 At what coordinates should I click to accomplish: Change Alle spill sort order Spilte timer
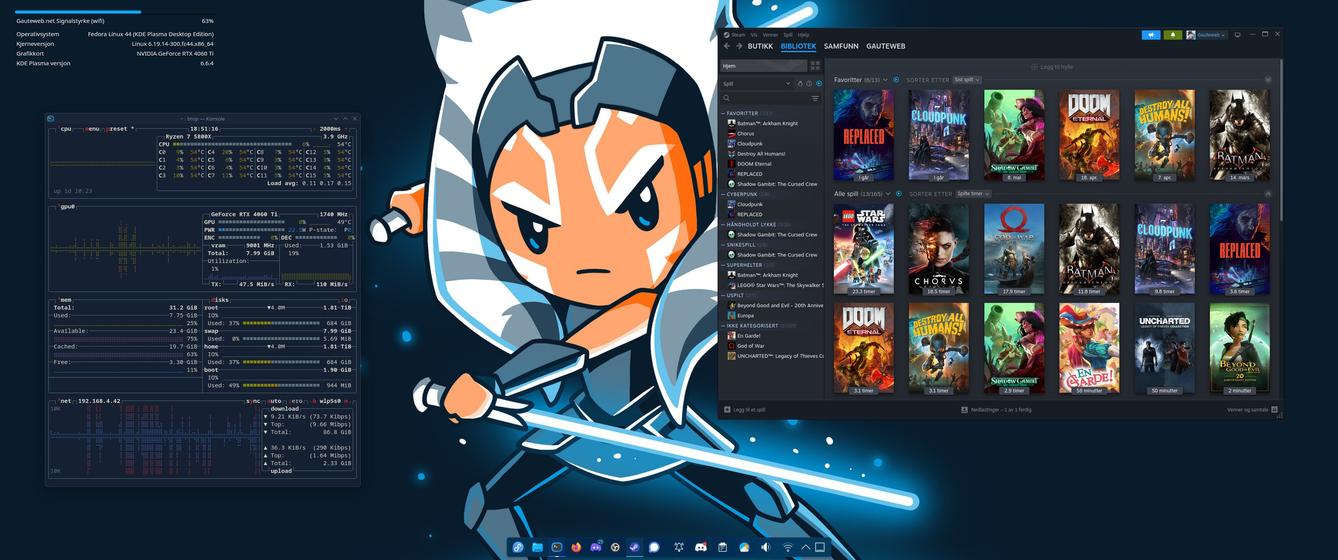click(x=973, y=194)
